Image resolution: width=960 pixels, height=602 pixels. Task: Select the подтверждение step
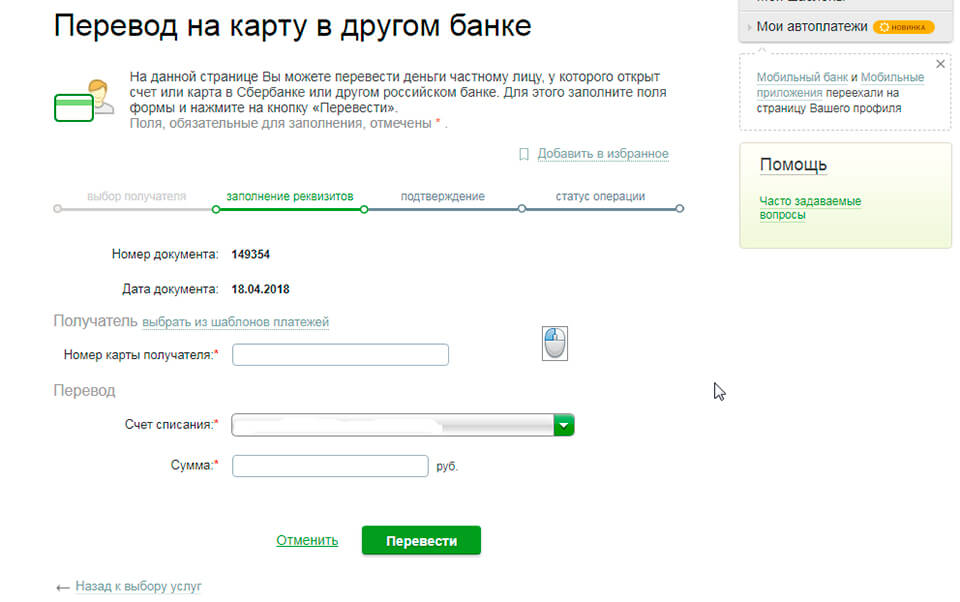pyautogui.click(x=443, y=196)
